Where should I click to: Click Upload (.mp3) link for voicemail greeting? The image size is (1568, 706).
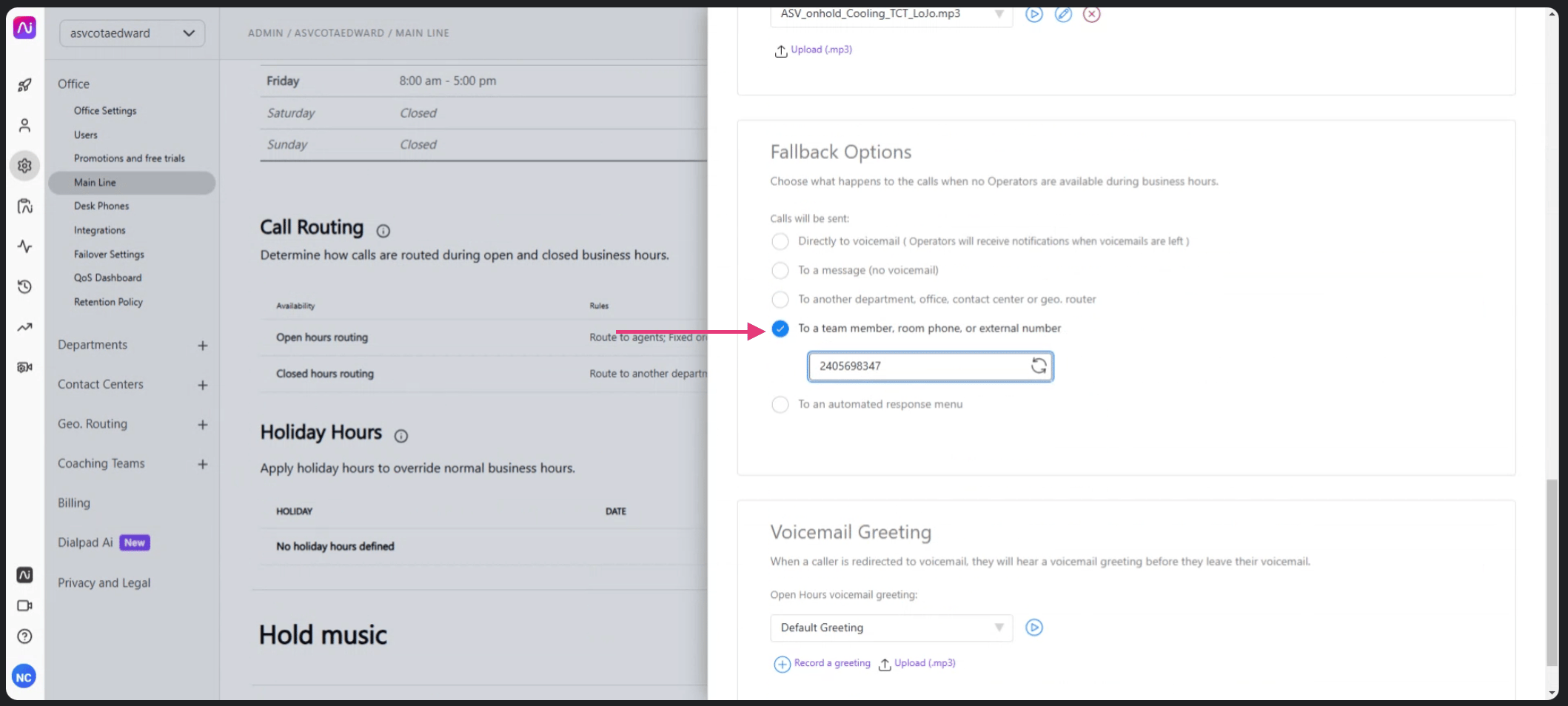click(917, 663)
